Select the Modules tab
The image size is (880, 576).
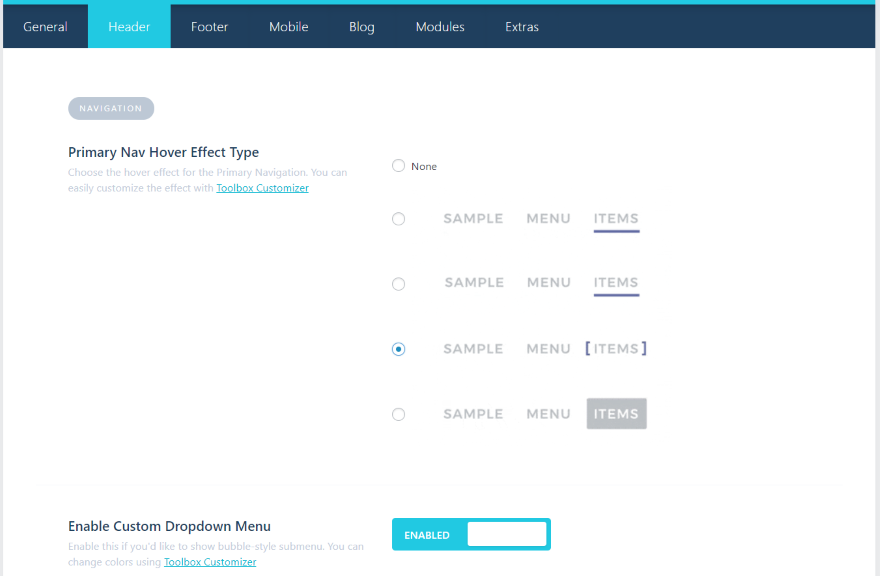(440, 26)
